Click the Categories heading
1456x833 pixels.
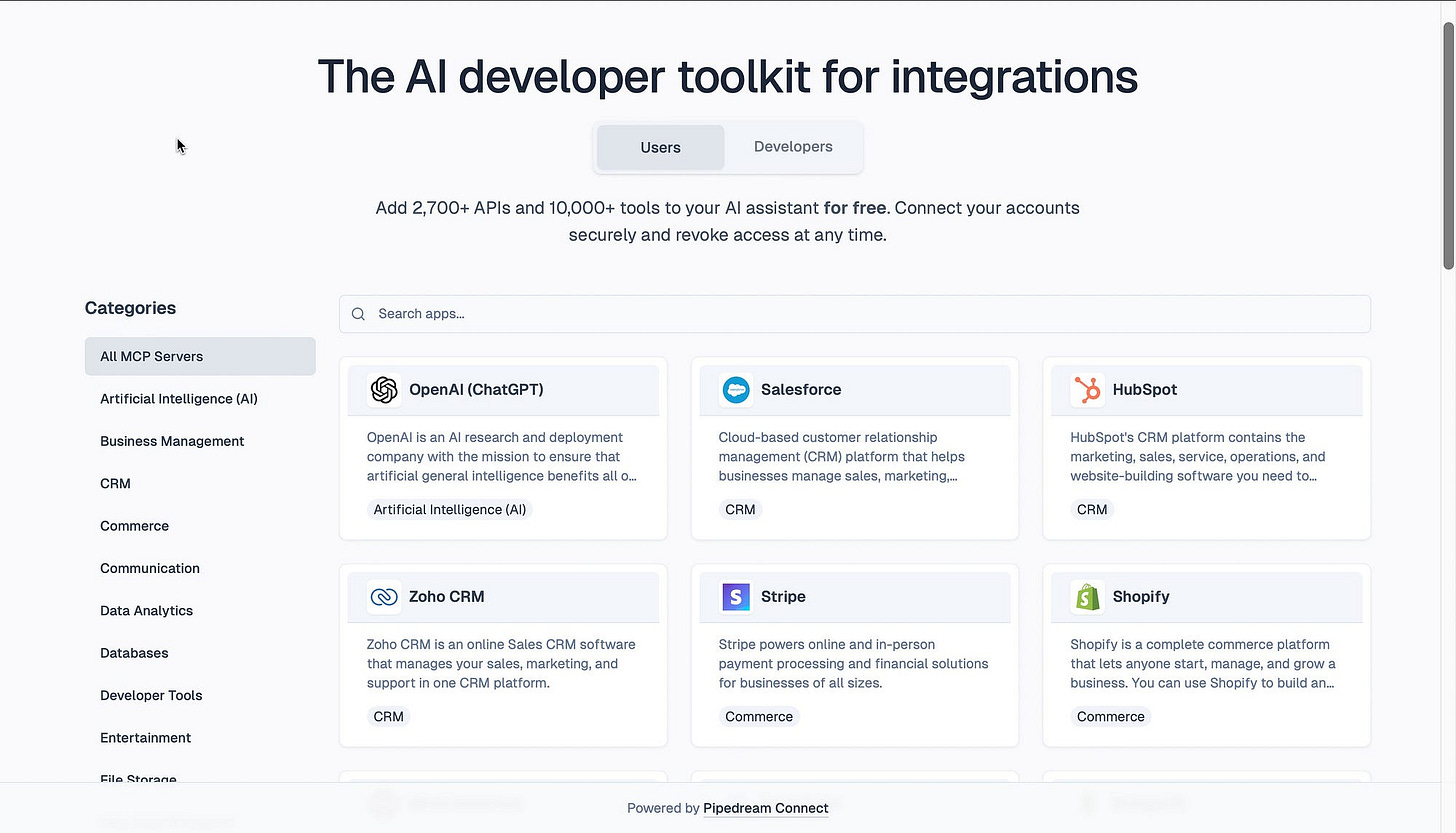point(130,308)
